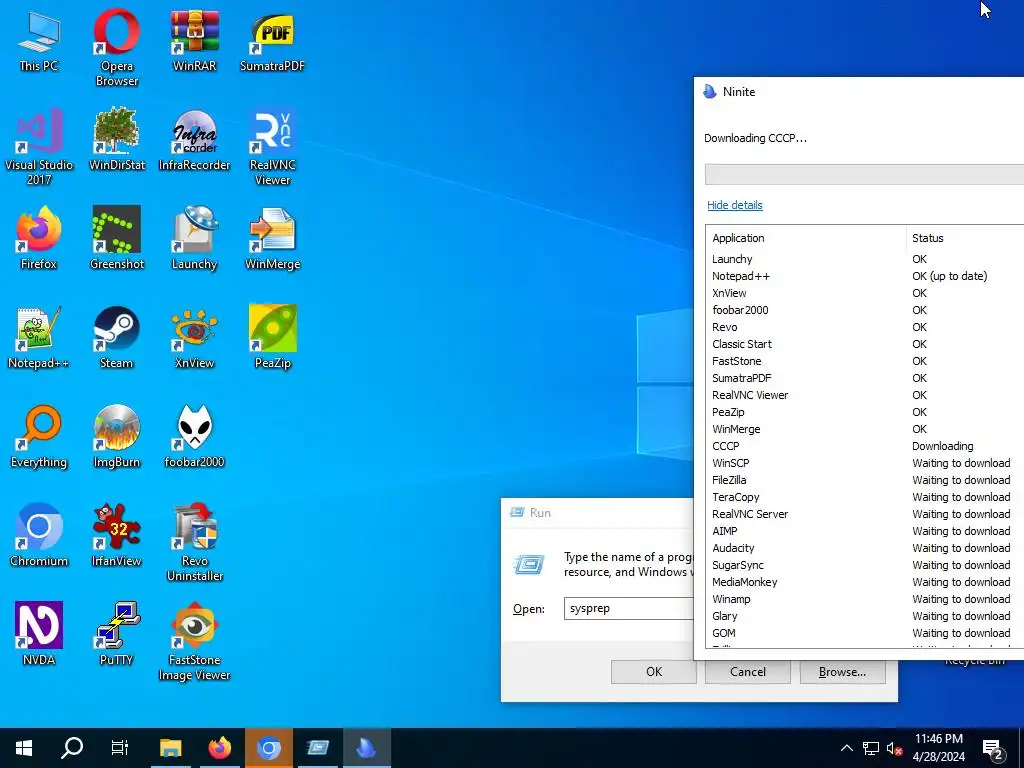Click Cancel in the Run dialog
Viewport: 1024px width, 768px height.
point(748,672)
